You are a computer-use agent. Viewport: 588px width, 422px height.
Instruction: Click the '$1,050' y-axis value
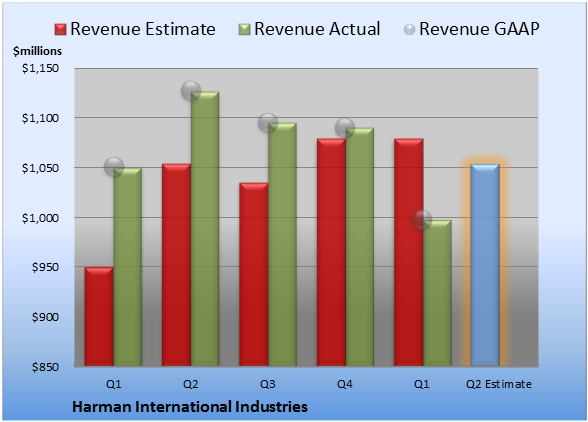coord(40,168)
